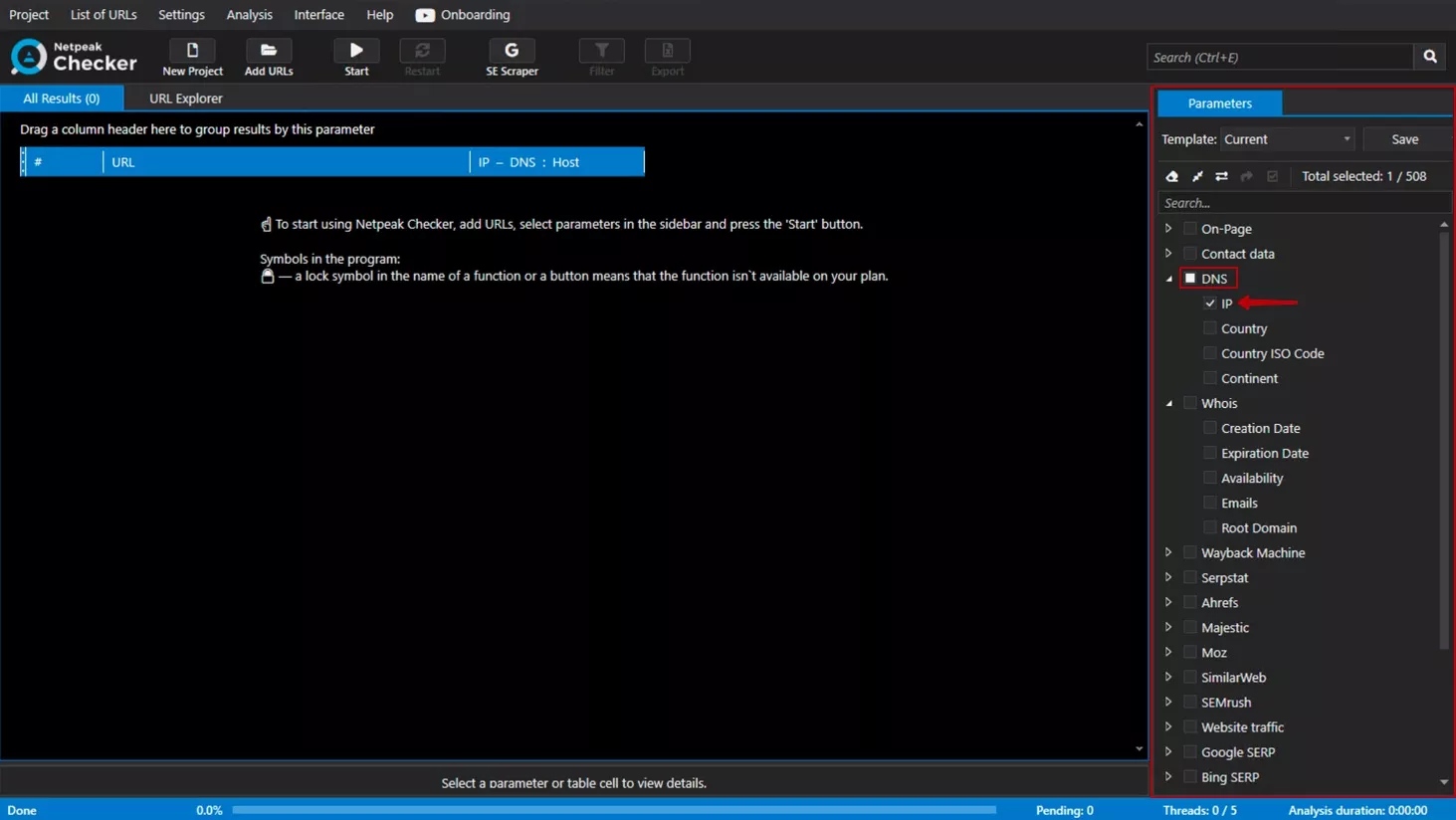
Task: Click the greyed redo arrow icon
Action: 1247,176
